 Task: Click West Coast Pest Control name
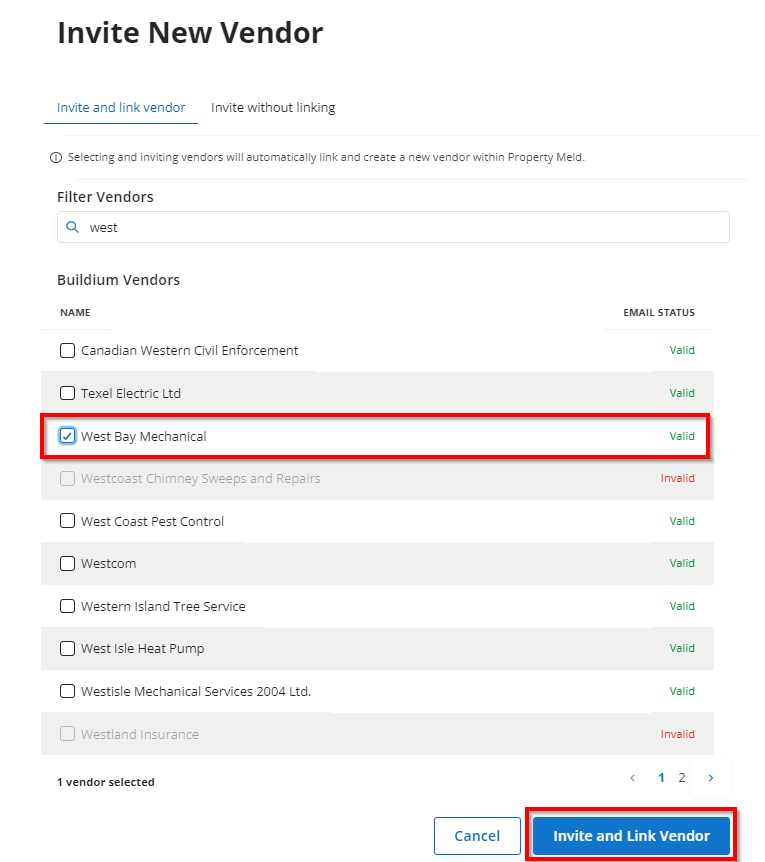(153, 521)
